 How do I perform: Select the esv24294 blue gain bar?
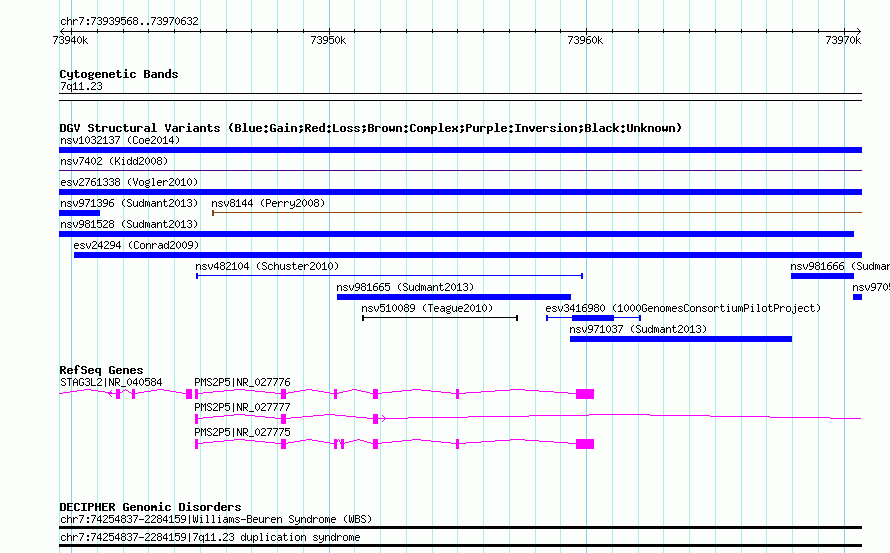pyautogui.click(x=468, y=255)
